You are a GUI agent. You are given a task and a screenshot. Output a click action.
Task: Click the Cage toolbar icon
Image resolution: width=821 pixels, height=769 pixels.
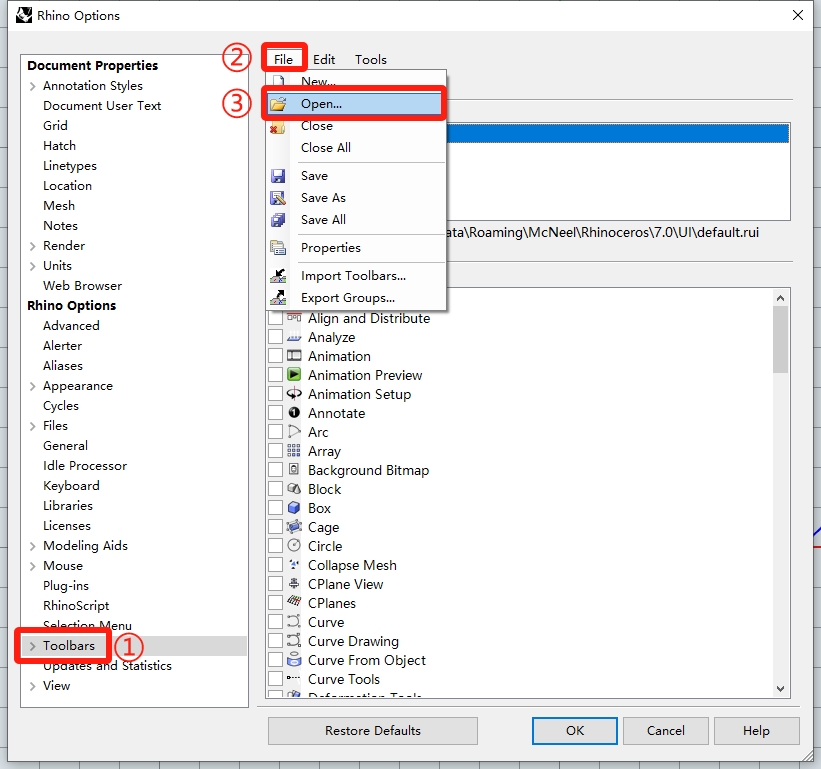tap(294, 527)
